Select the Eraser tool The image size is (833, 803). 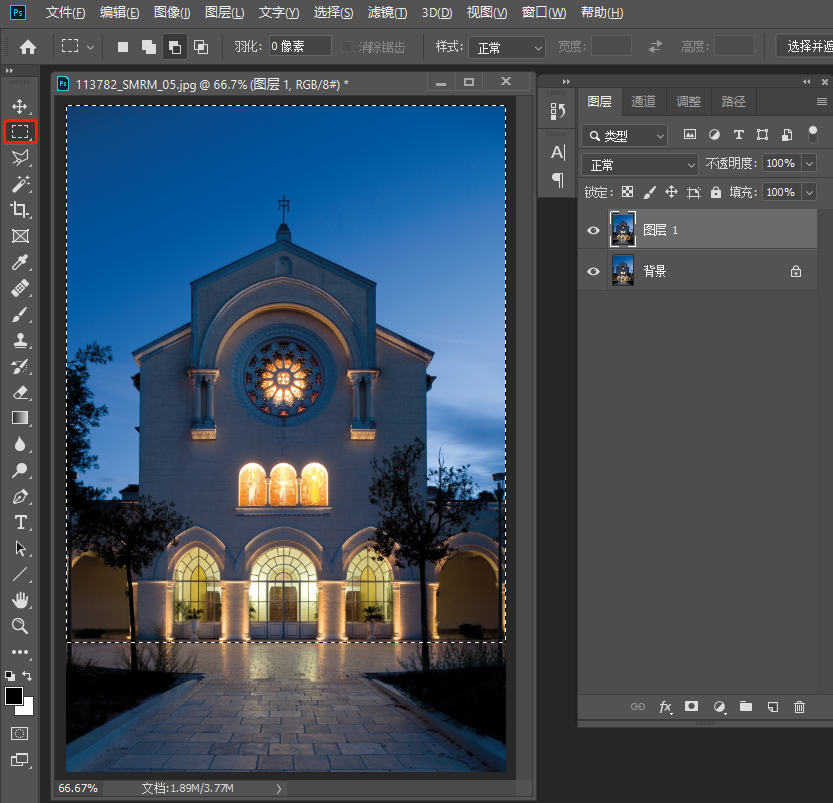coord(20,392)
